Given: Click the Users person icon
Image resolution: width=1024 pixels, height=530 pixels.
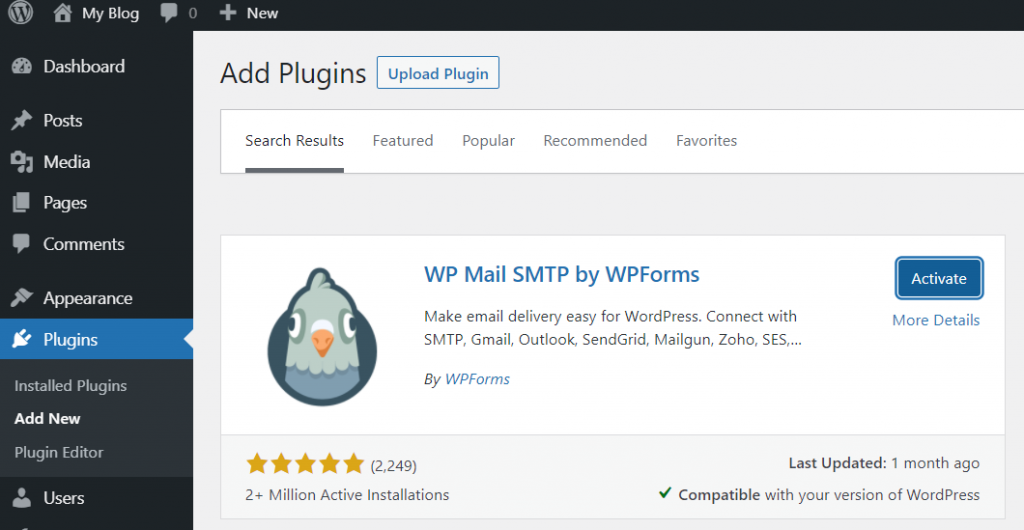Looking at the screenshot, I should [22, 498].
